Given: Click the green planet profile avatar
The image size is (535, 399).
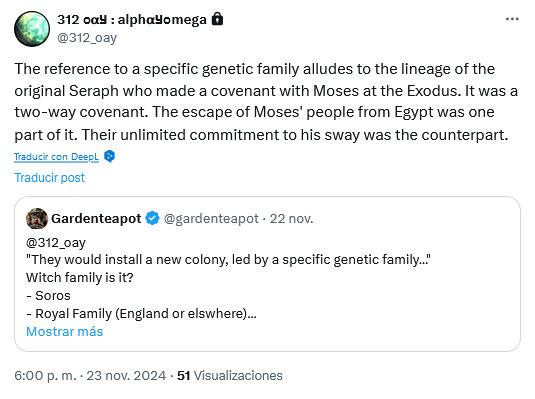Looking at the screenshot, I should (32, 29).
